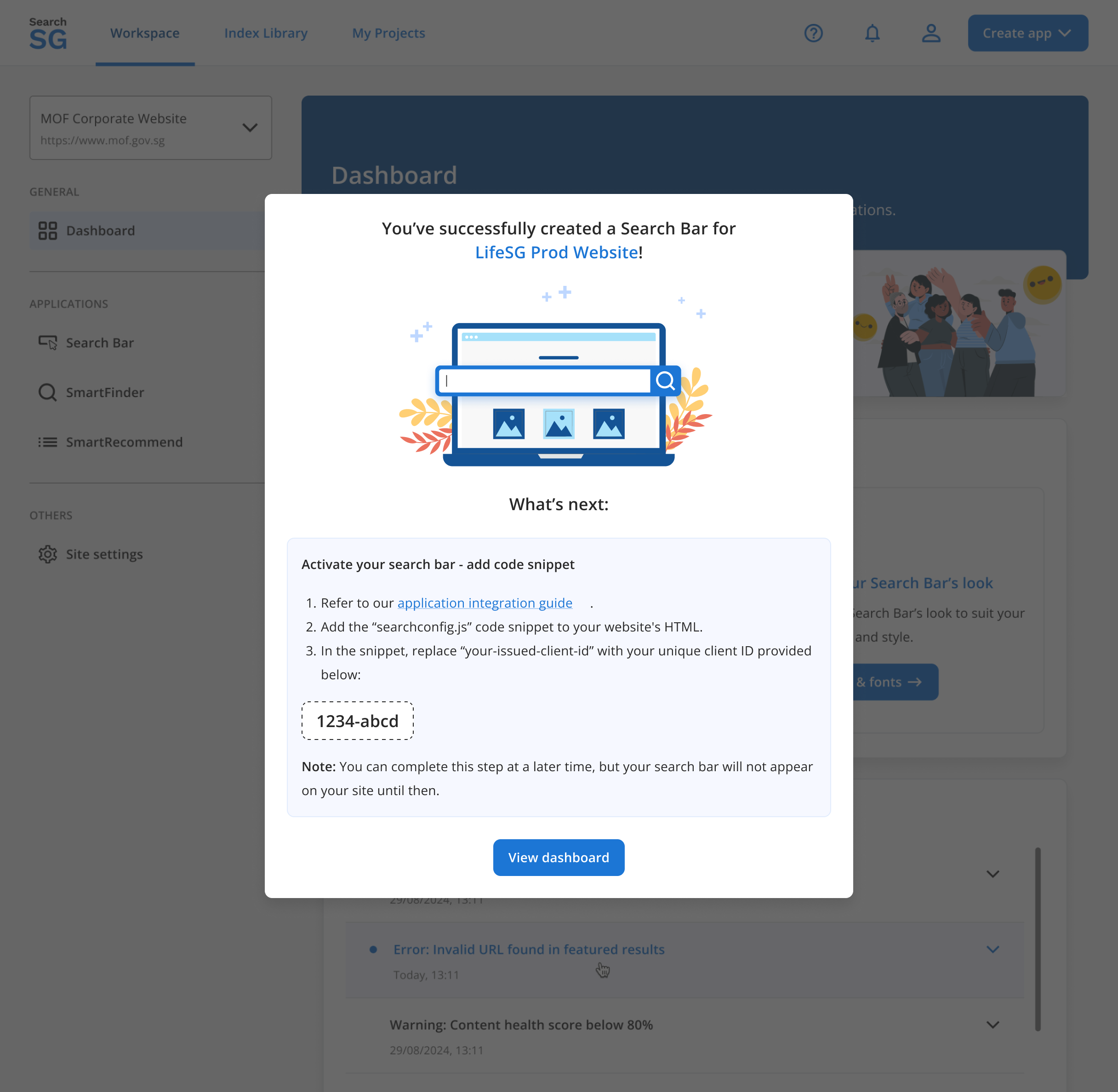The width and height of the screenshot is (1118, 1092).
Task: Switch to the Workspace tab
Action: [x=144, y=33]
